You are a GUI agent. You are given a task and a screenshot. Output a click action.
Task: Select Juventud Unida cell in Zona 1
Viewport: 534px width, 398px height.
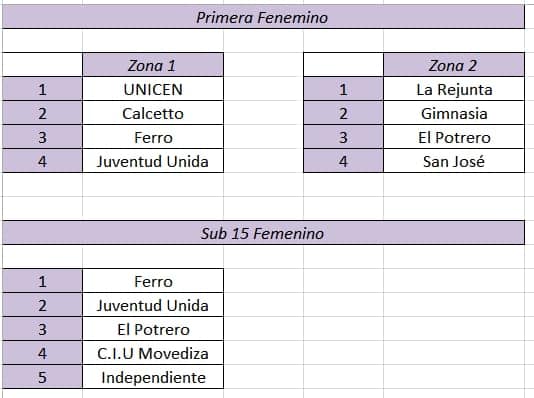[x=153, y=161]
